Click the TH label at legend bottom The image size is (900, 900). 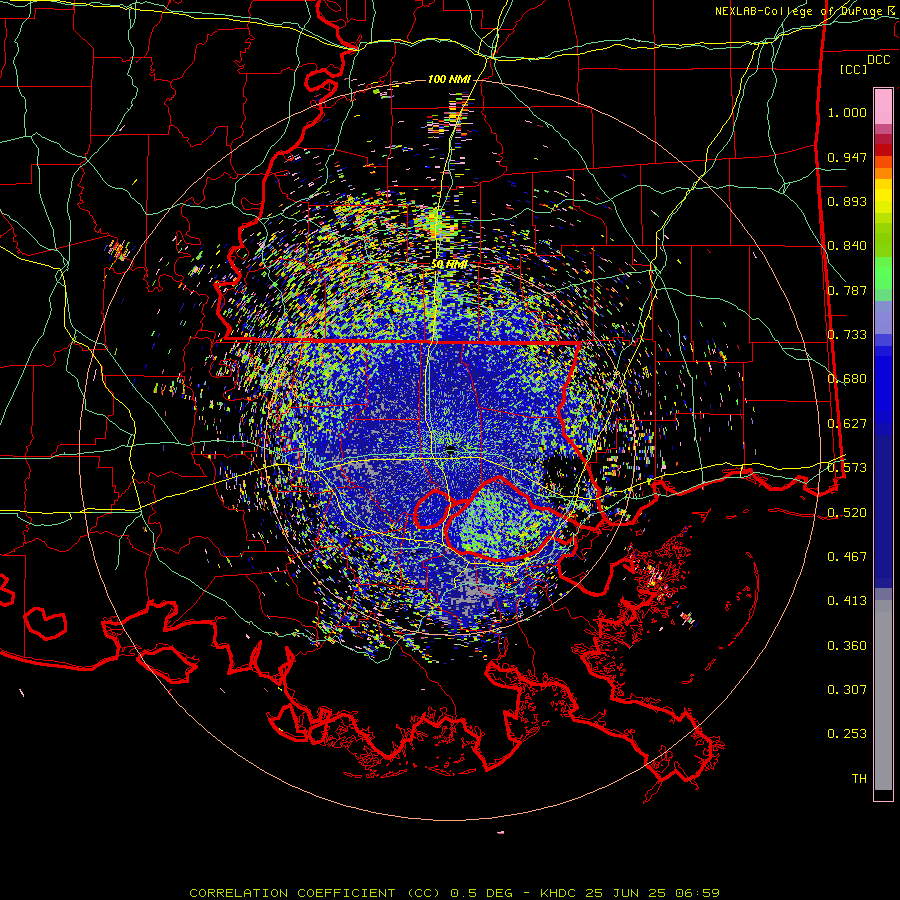[859, 779]
